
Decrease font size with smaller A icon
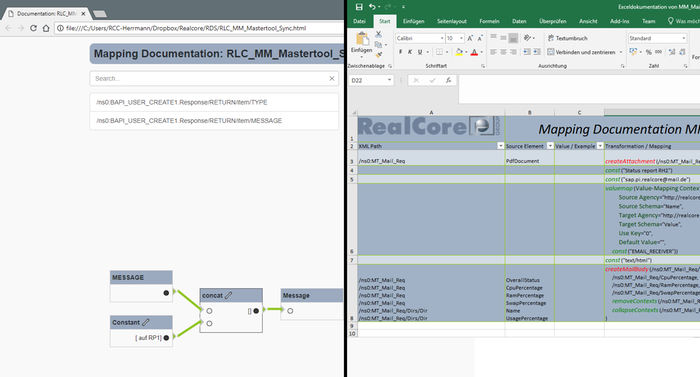tap(480, 38)
